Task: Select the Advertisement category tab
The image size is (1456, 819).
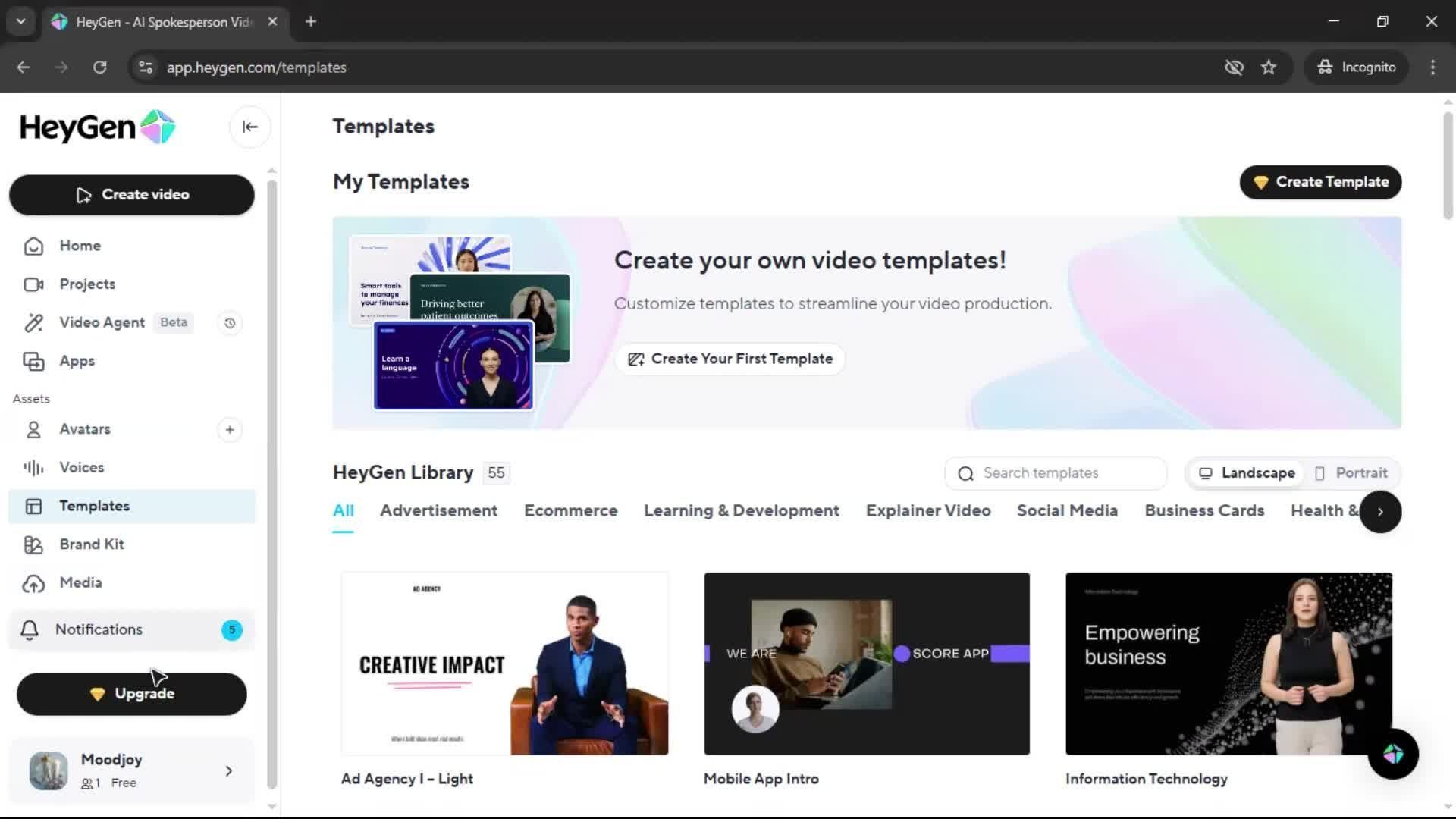Action: pyautogui.click(x=438, y=511)
